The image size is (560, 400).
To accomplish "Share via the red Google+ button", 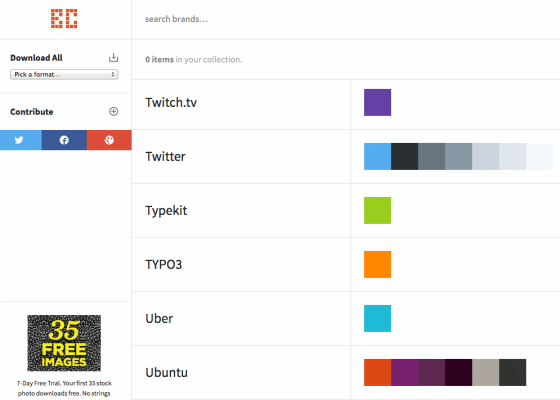I will (x=109, y=140).
